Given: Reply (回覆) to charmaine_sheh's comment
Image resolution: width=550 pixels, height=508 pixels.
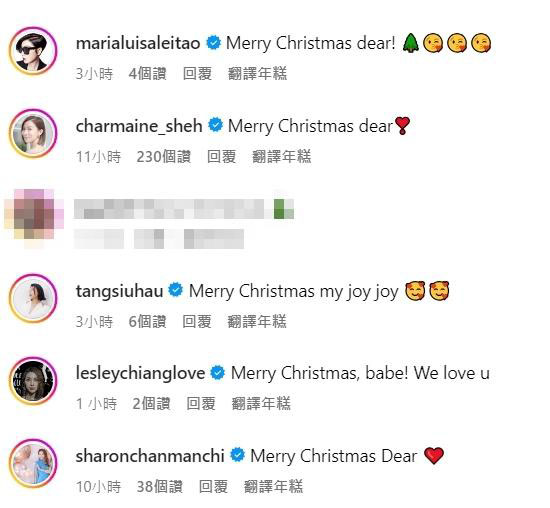Looking at the screenshot, I should tap(221, 156).
